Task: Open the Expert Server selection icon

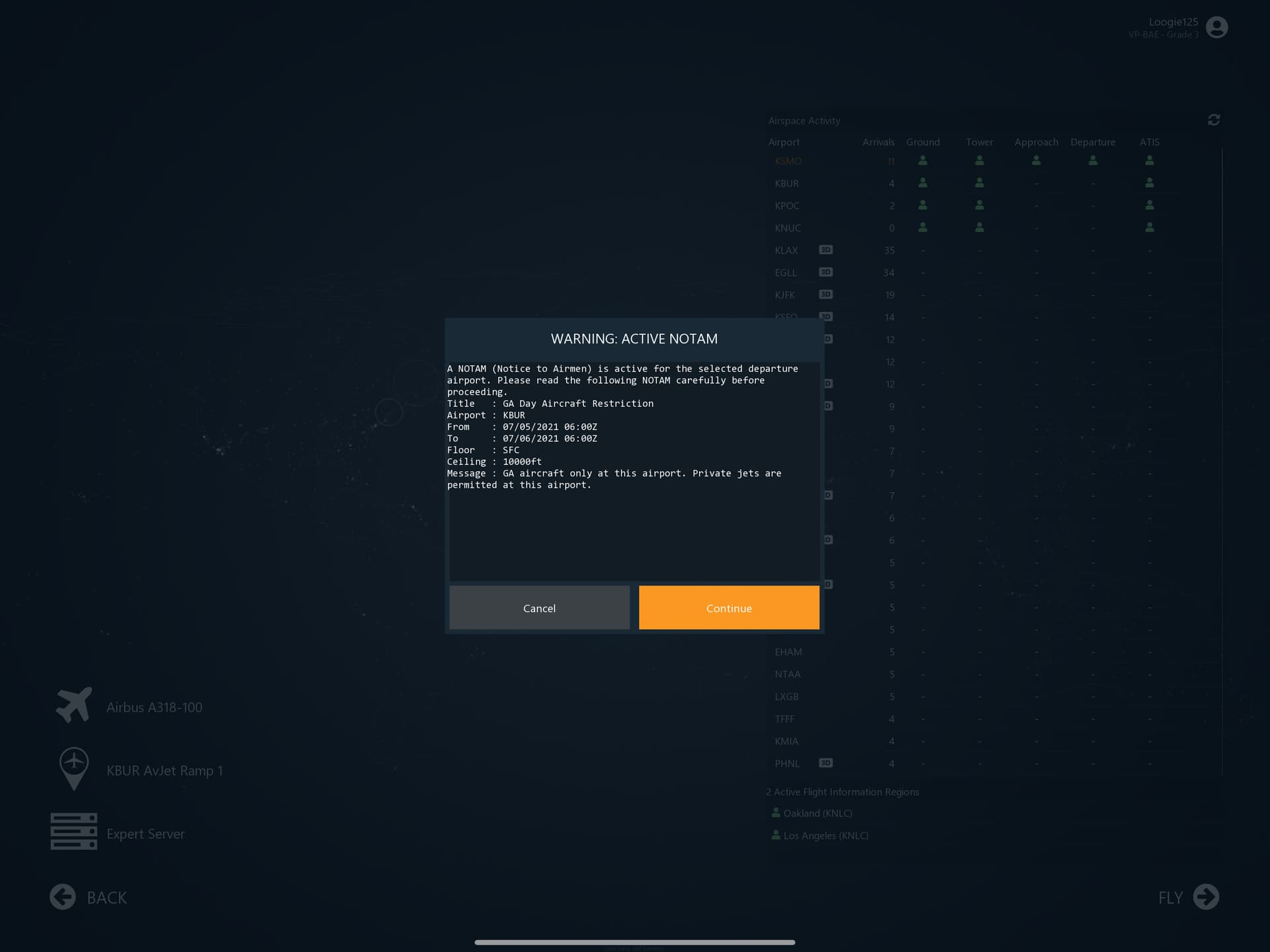Action: tap(74, 832)
